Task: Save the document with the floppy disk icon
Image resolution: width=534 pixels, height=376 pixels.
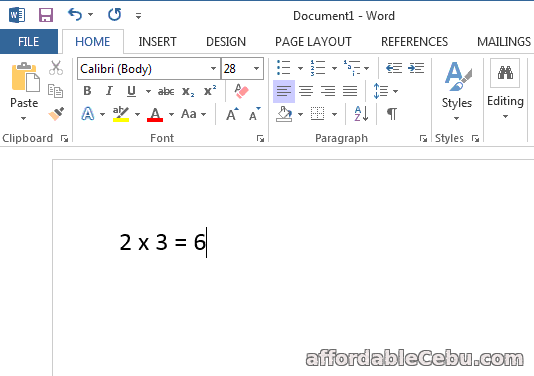Action: coord(46,15)
